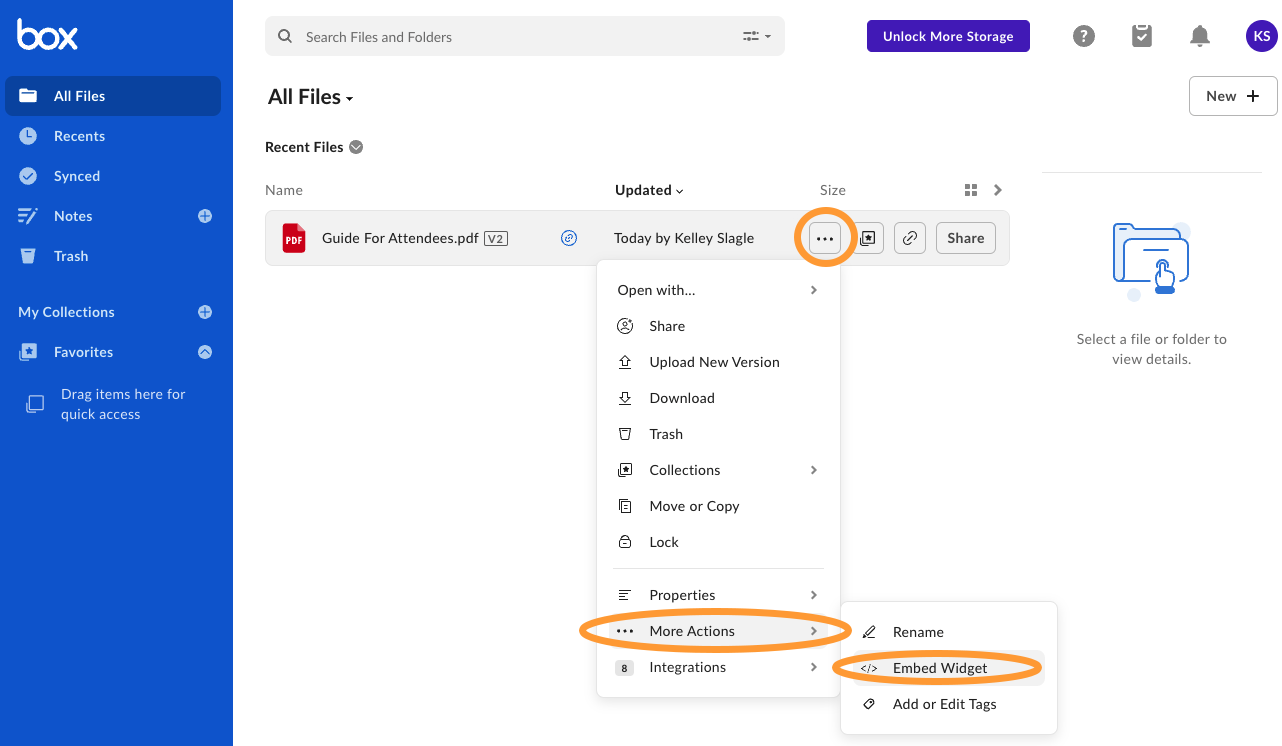This screenshot has width=1282, height=746.
Task: Expand the All Files title dropdown
Action: (x=349, y=98)
